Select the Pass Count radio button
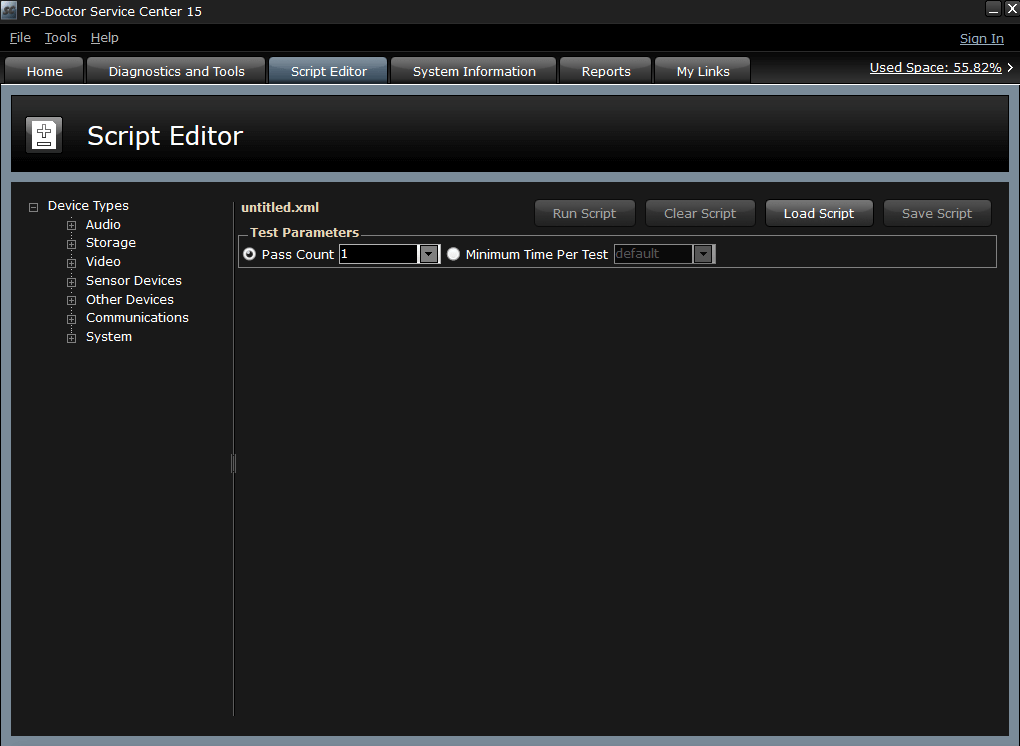1020x746 pixels. 249,254
